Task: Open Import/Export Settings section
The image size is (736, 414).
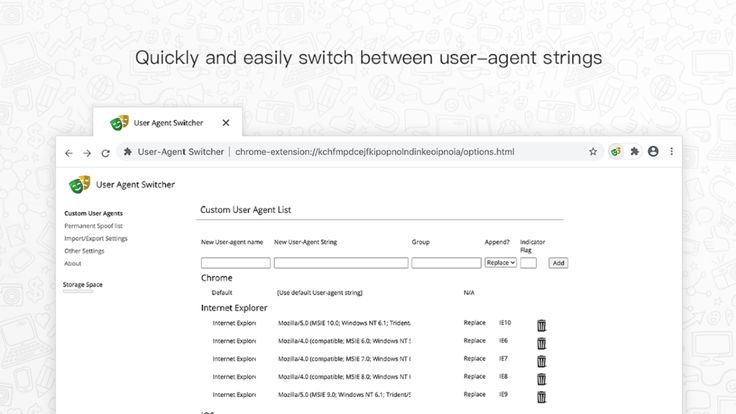Action: pos(96,238)
